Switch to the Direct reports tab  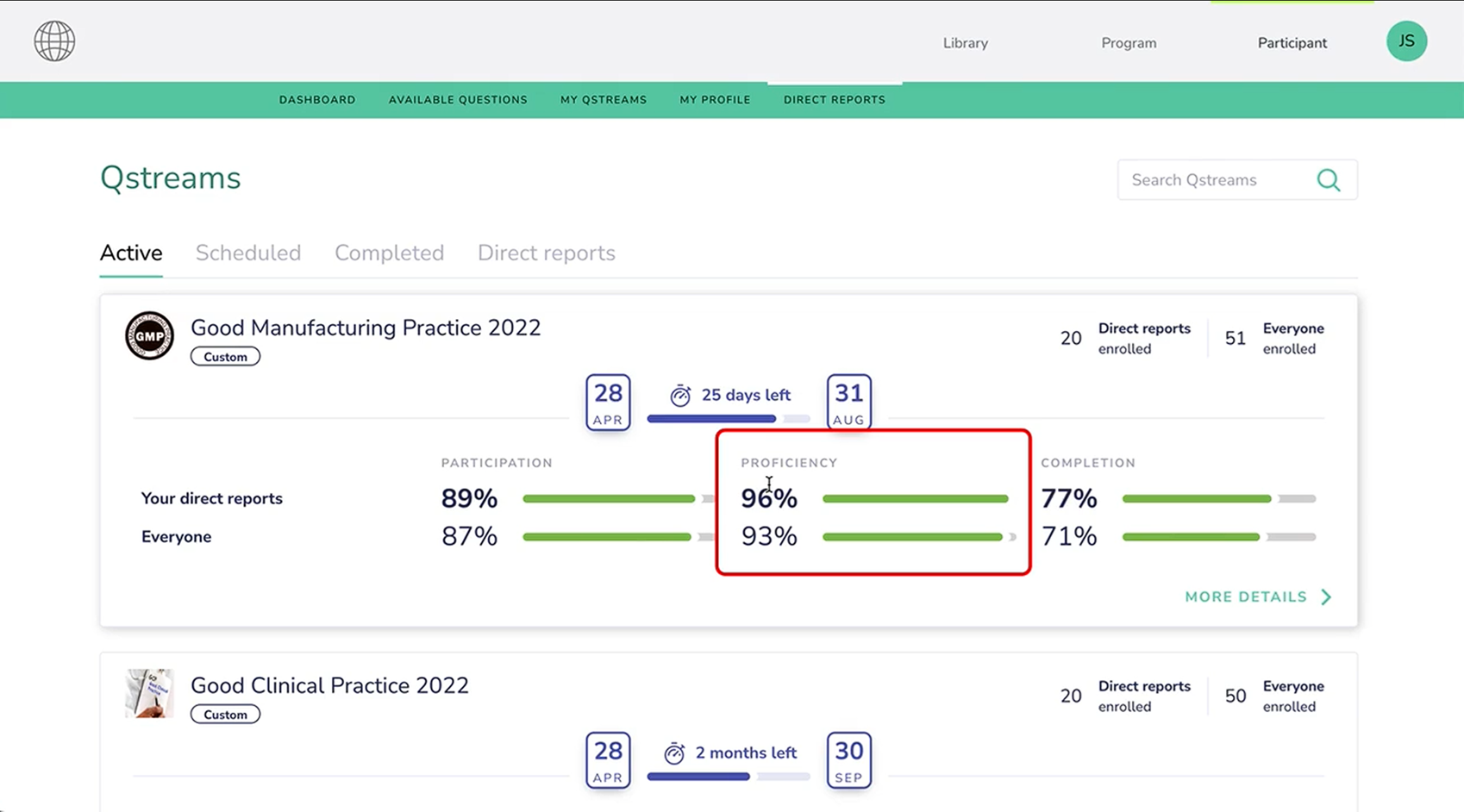click(547, 253)
